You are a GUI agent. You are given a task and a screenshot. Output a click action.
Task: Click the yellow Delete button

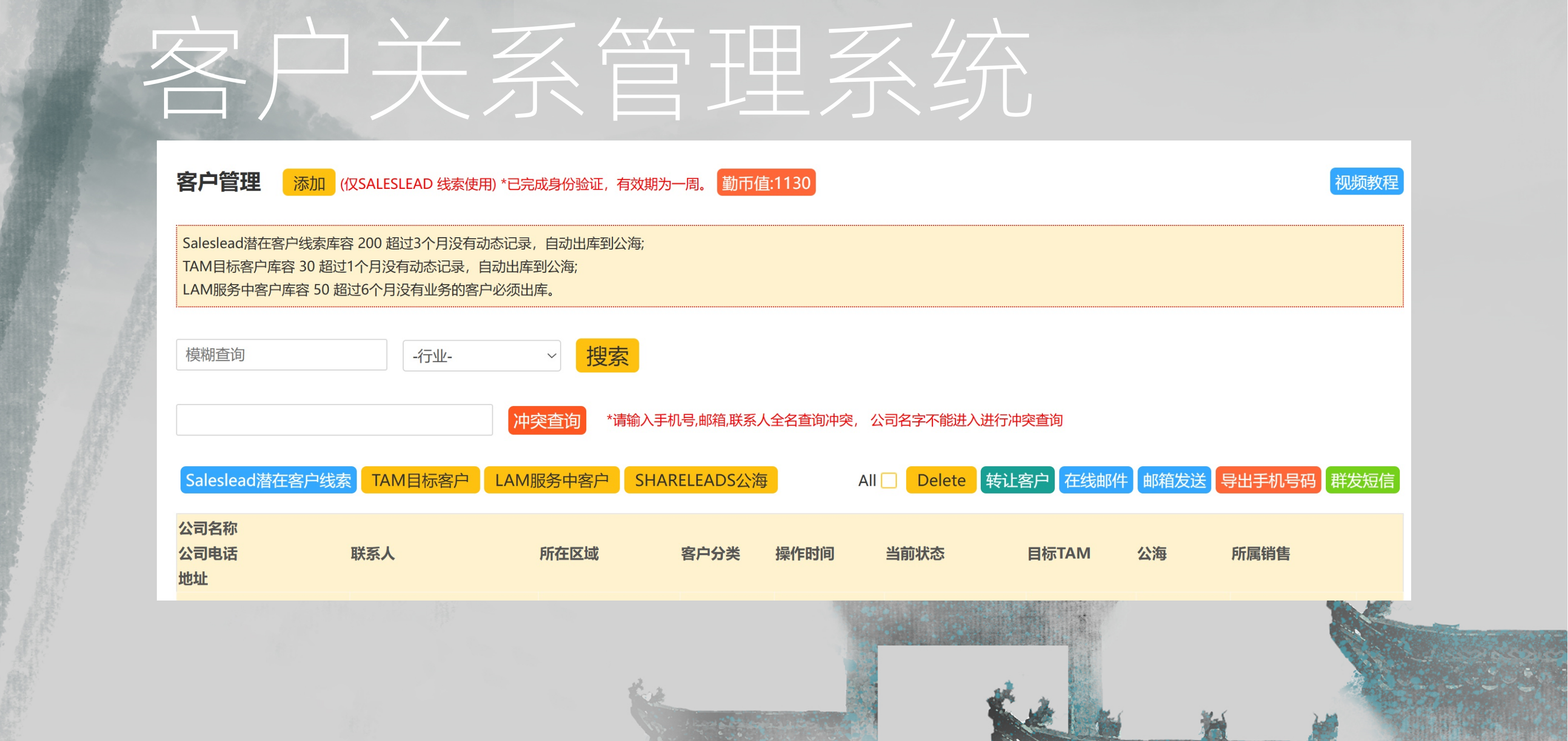pos(941,481)
